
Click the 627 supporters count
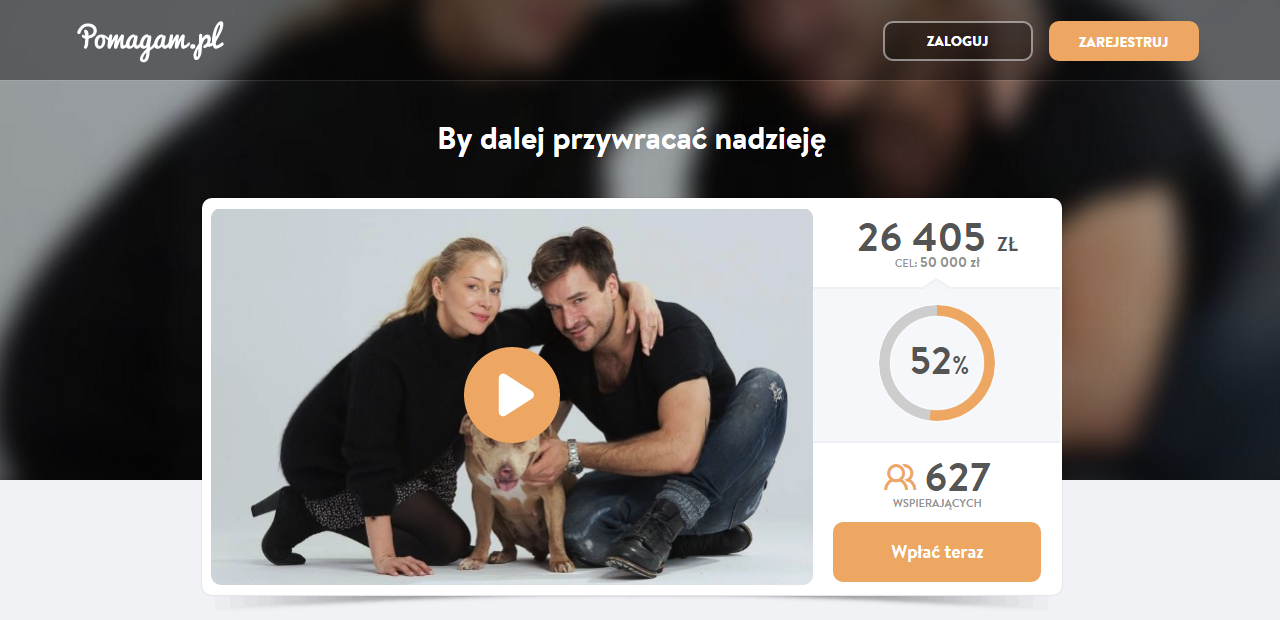(x=958, y=477)
